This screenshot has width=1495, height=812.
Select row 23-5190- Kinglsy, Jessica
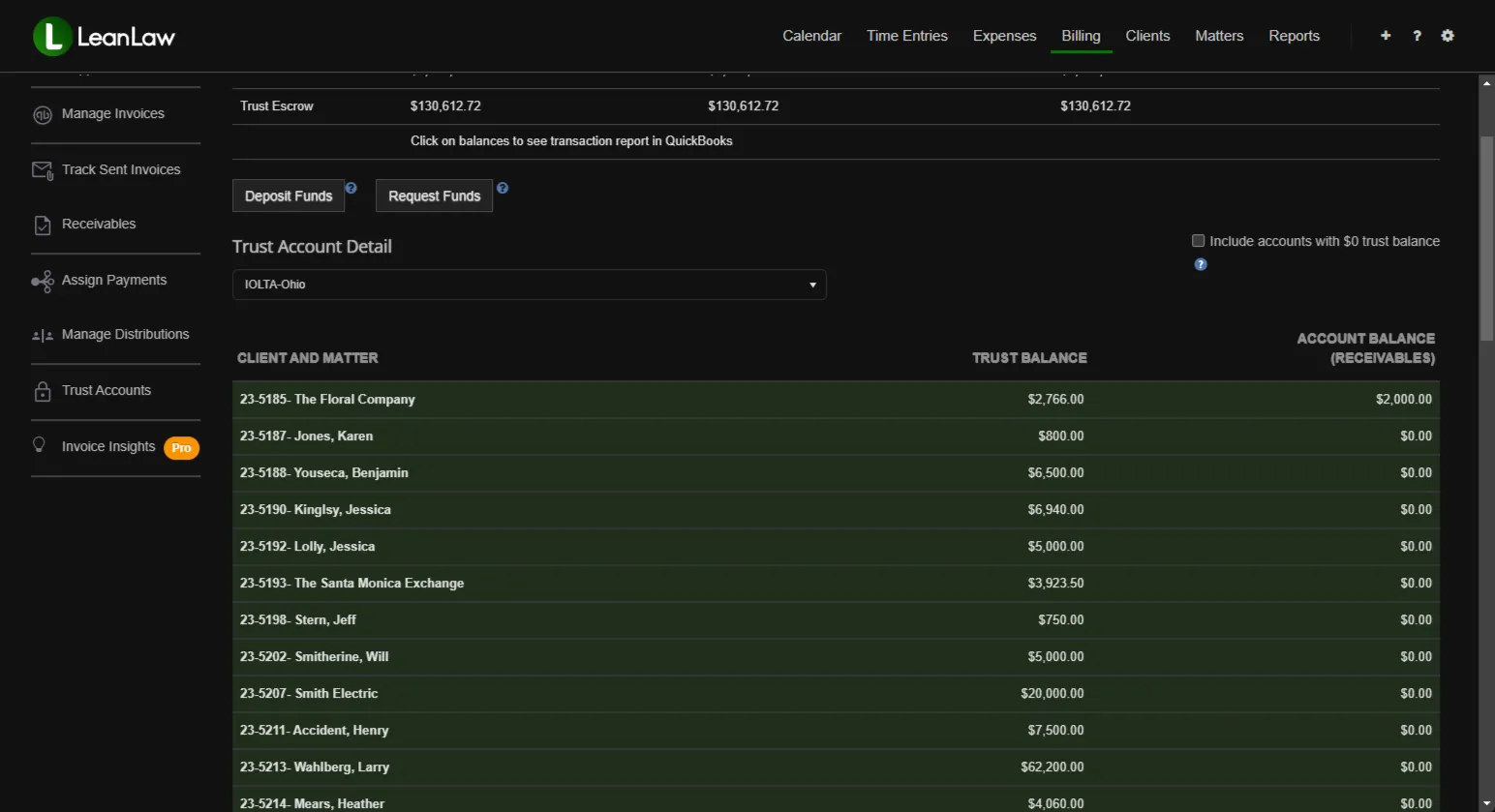pos(836,510)
